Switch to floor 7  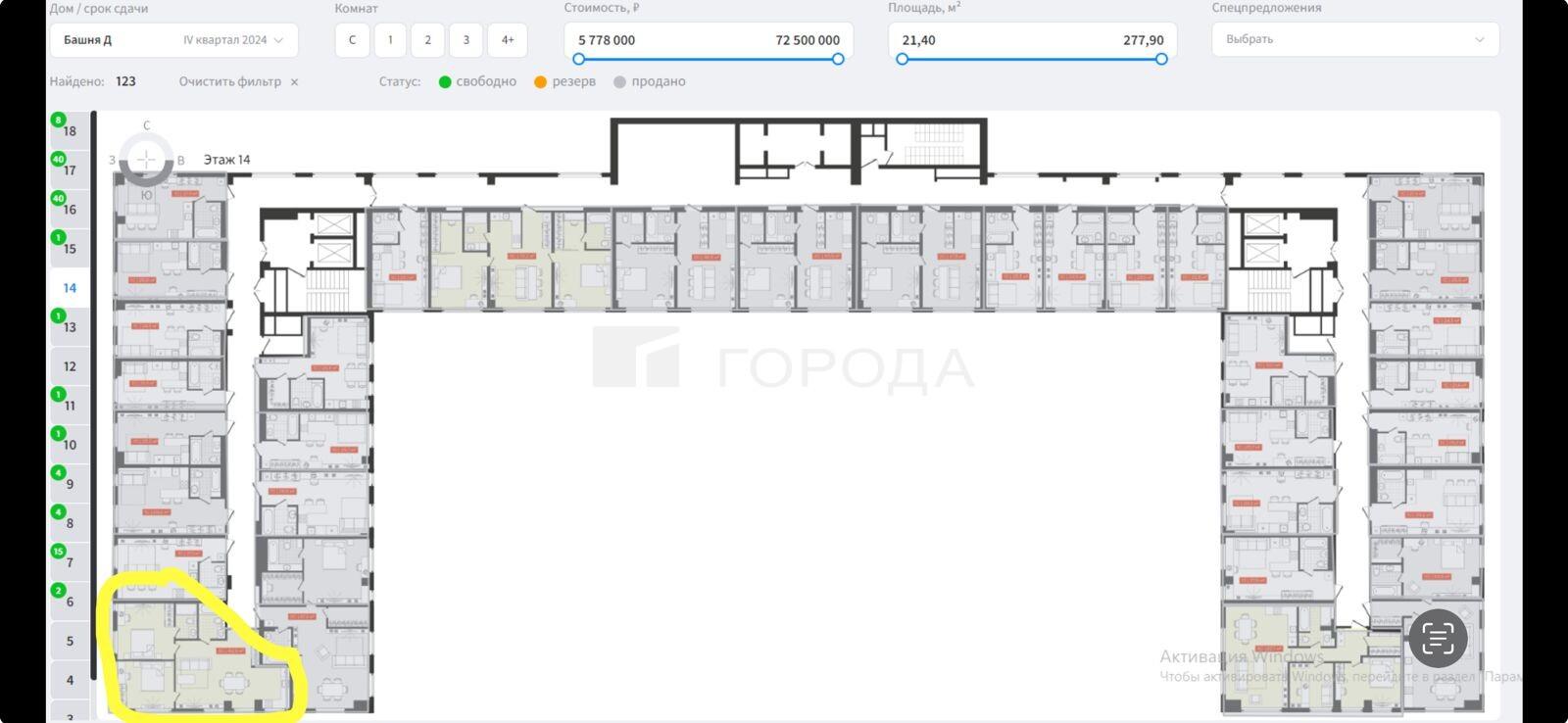69,562
